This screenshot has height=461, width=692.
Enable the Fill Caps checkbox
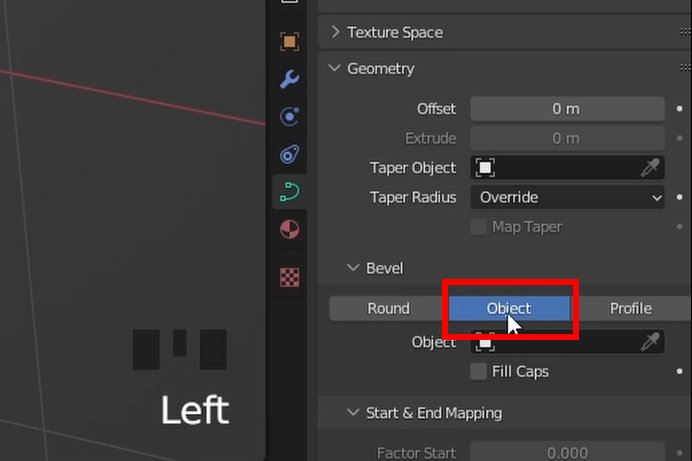pos(478,371)
